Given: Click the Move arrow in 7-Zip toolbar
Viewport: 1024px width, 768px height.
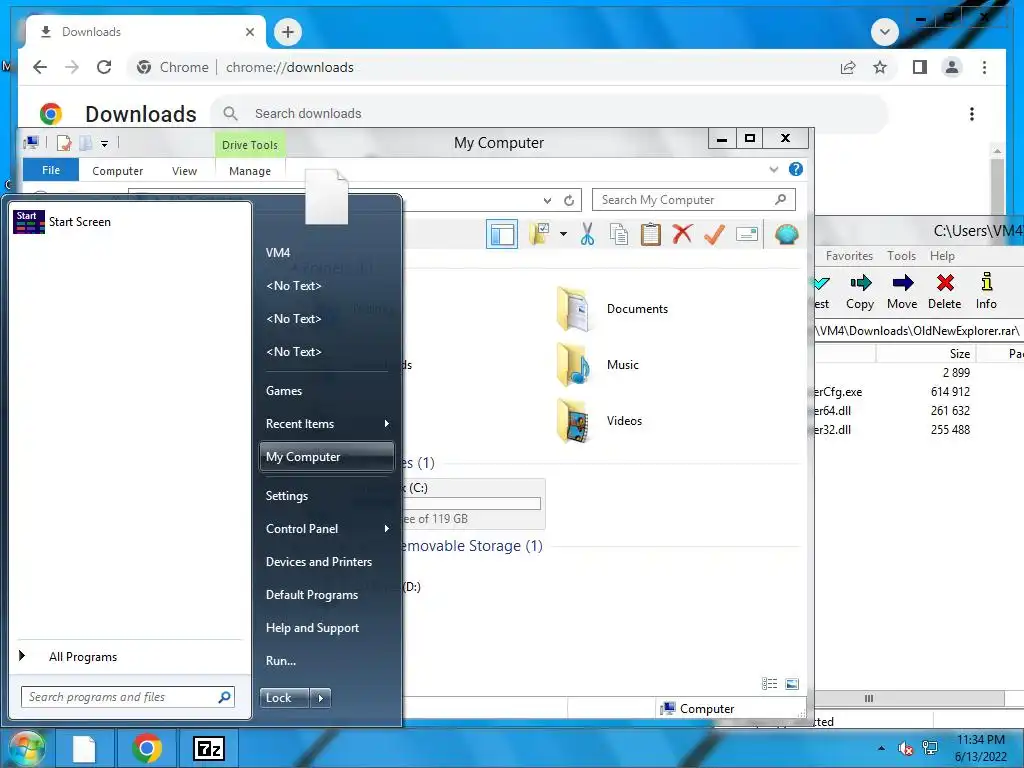Looking at the screenshot, I should 902,291.
